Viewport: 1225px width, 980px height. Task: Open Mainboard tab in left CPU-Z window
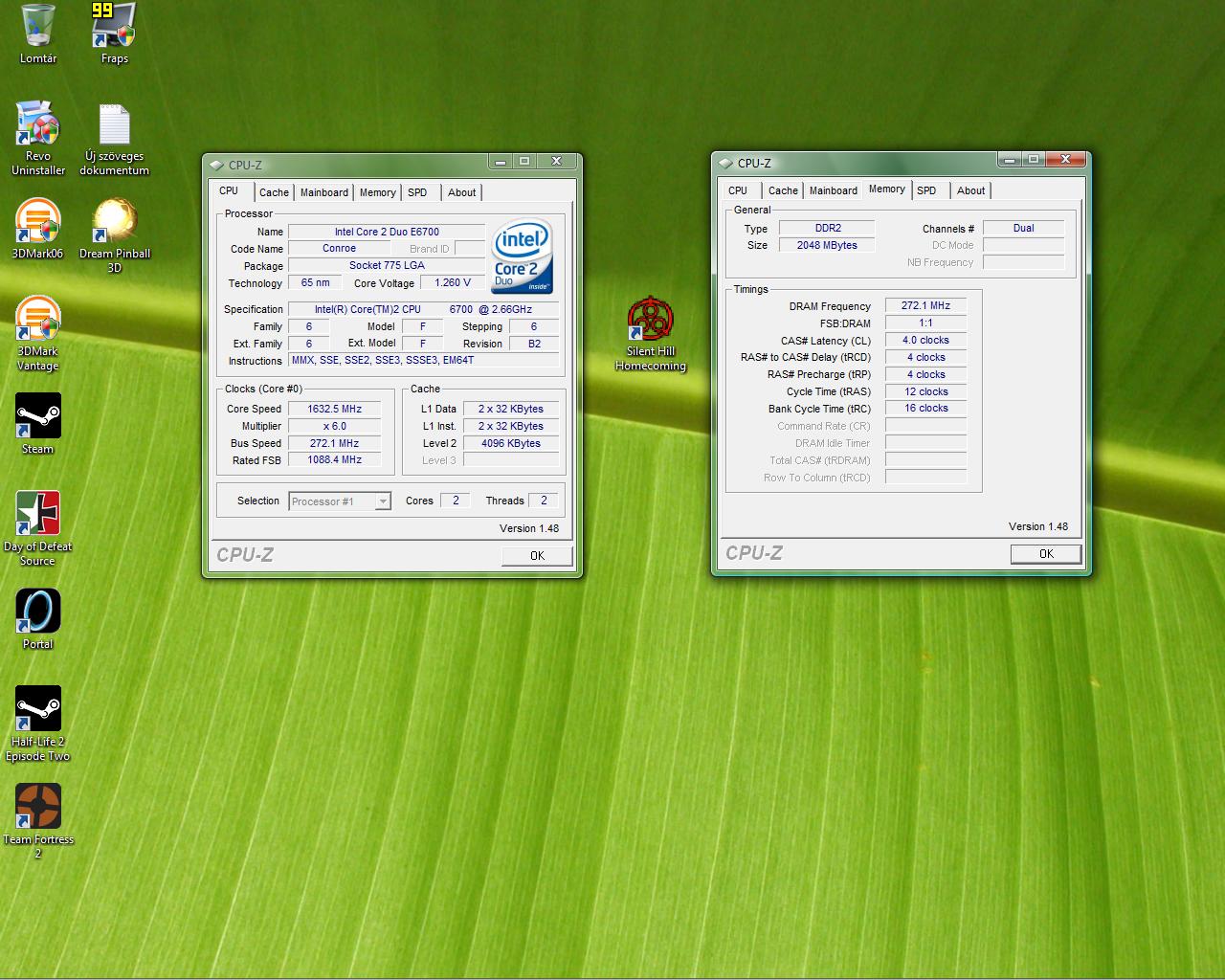click(x=324, y=192)
